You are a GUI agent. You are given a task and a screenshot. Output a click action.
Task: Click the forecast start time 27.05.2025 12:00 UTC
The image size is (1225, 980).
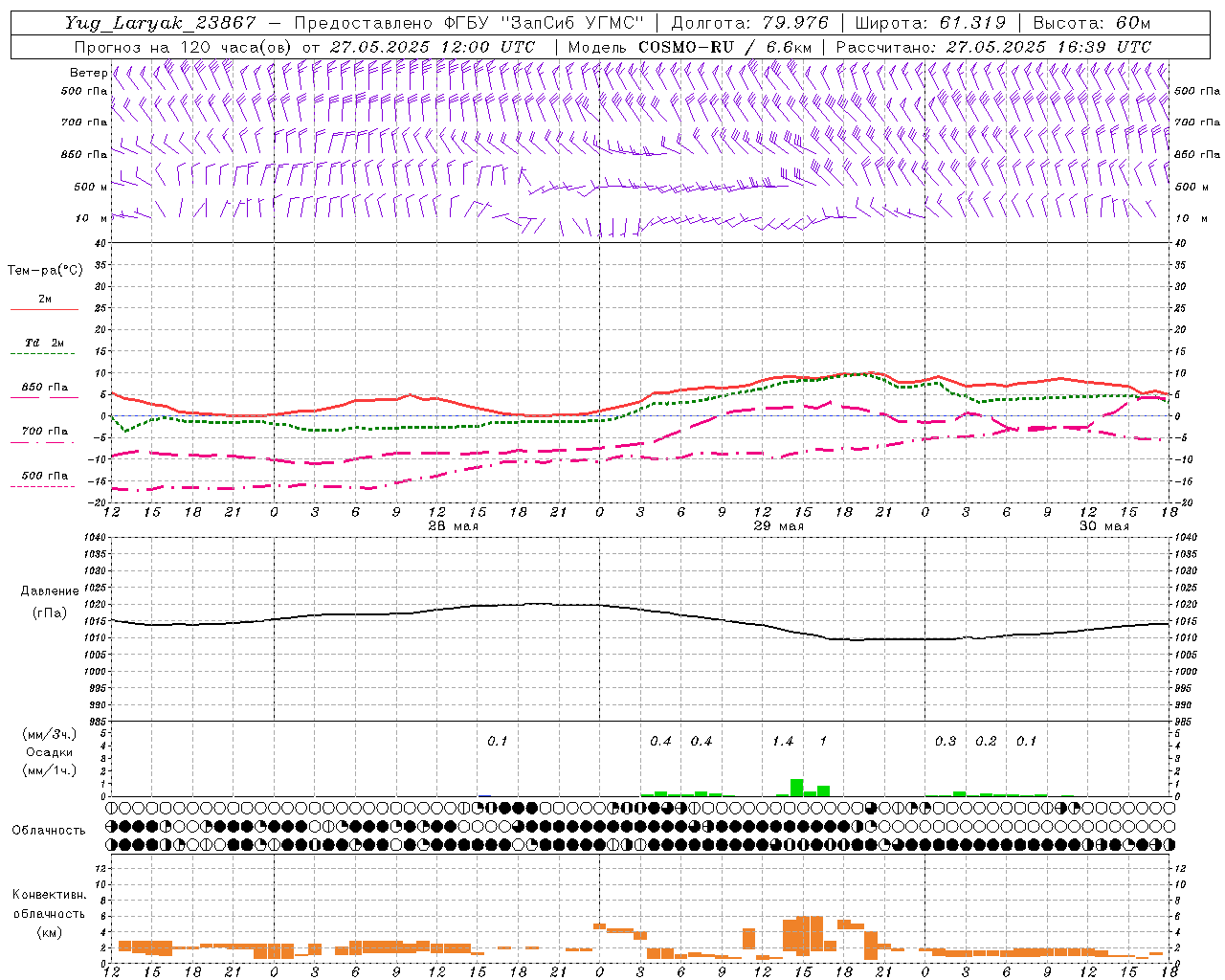point(433,47)
